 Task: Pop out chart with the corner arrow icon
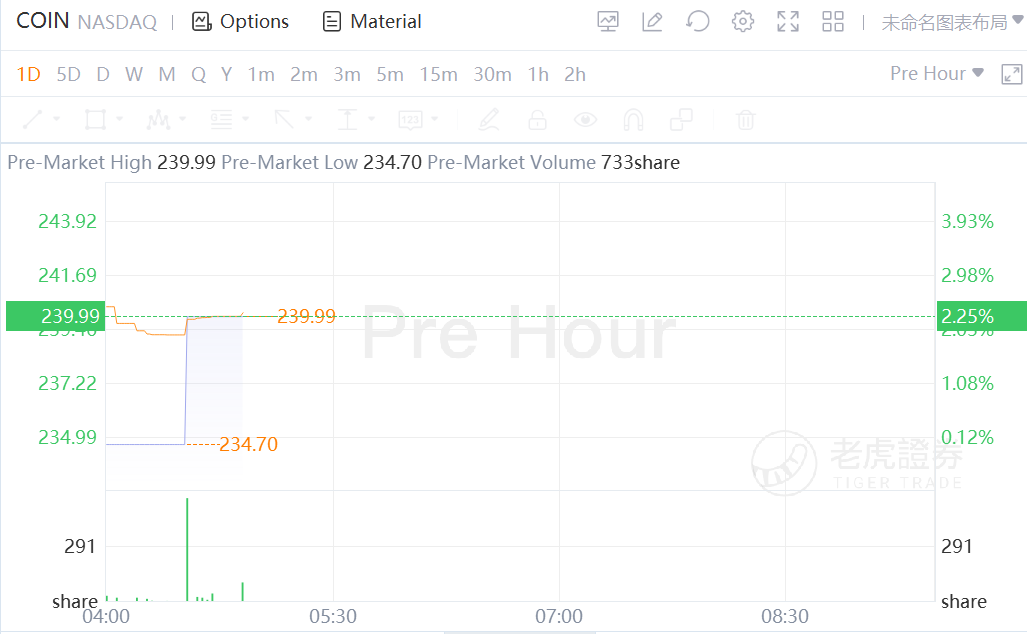pyautogui.click(x=1012, y=74)
